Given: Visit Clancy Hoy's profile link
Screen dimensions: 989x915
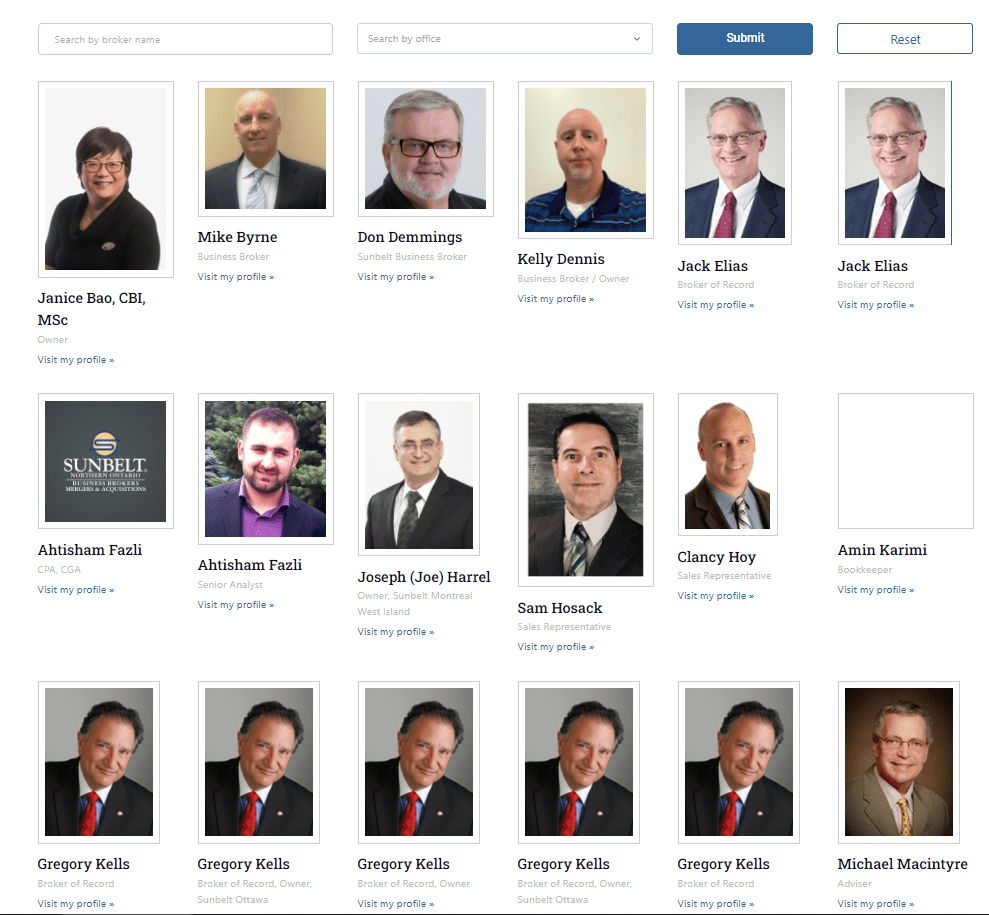Looking at the screenshot, I should [716, 596].
